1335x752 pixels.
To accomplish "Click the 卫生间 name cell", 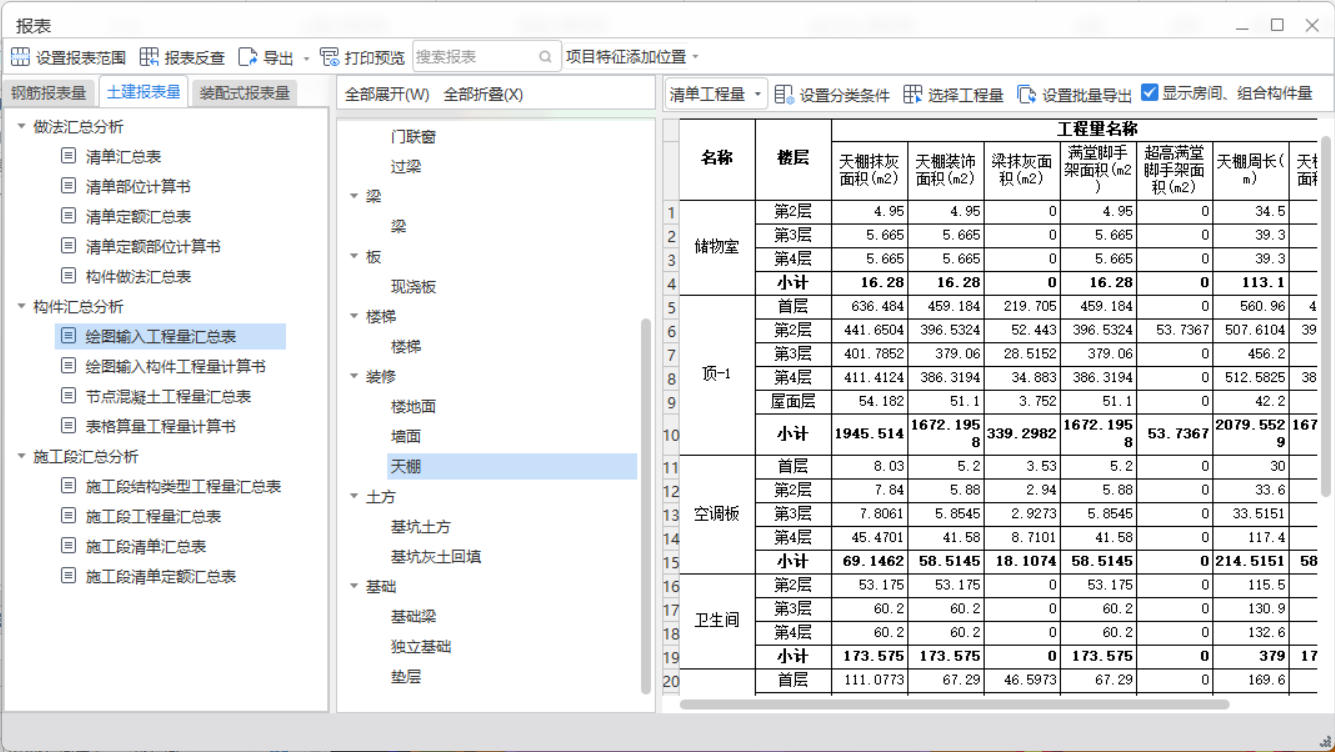I will coord(718,621).
